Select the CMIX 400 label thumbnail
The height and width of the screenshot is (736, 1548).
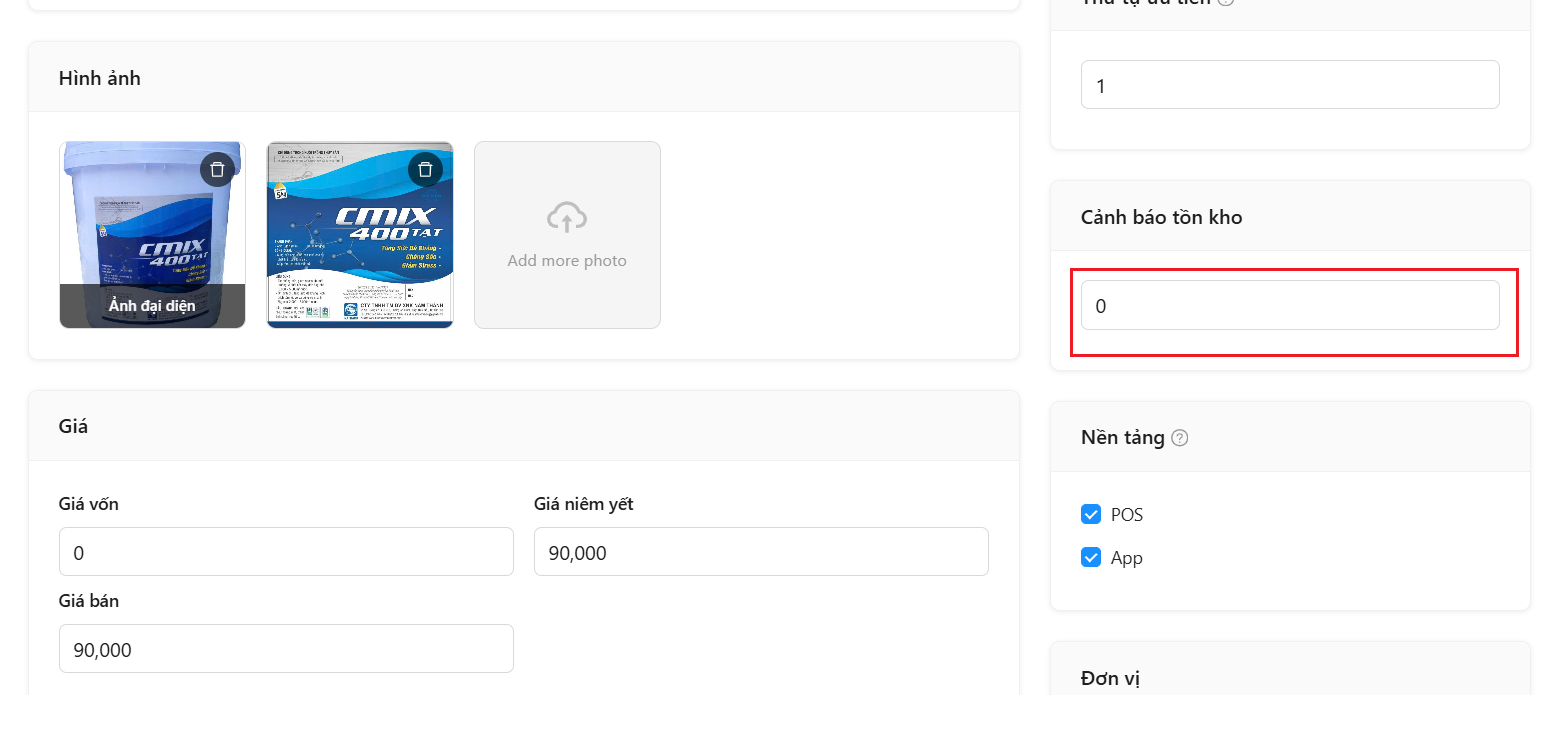[x=360, y=234]
